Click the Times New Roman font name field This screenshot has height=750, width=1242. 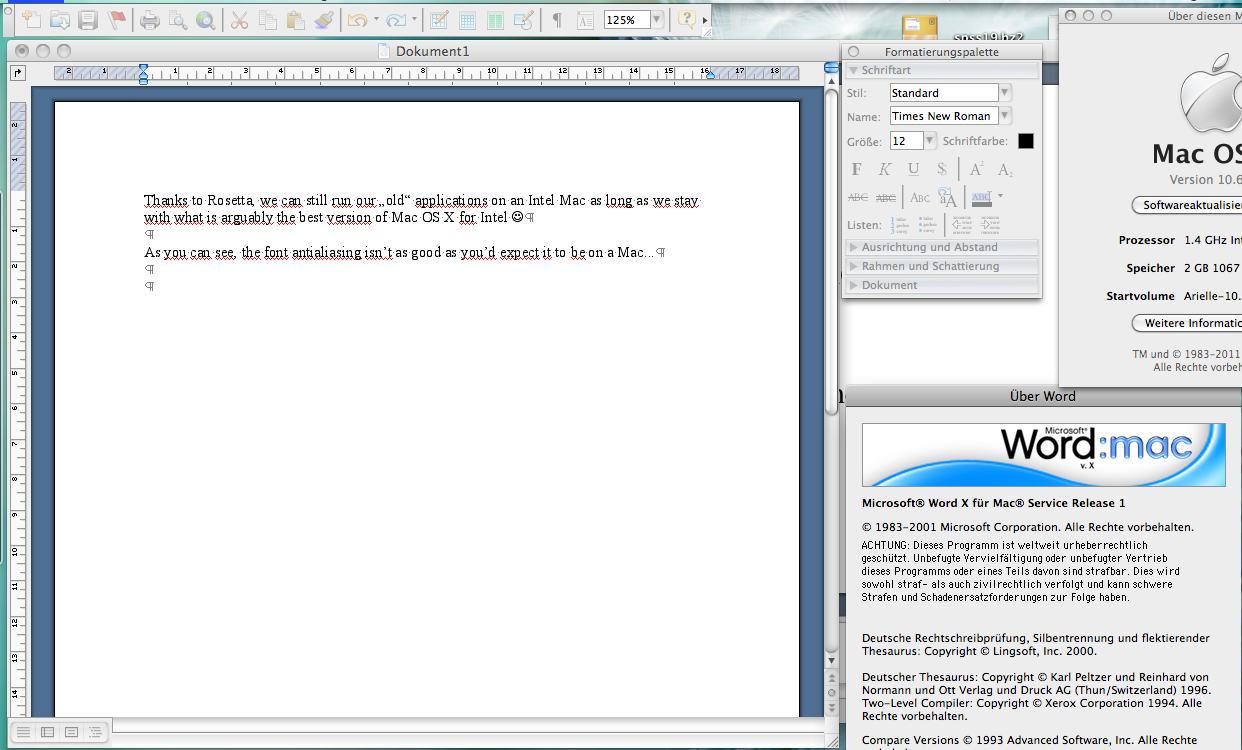(x=944, y=116)
